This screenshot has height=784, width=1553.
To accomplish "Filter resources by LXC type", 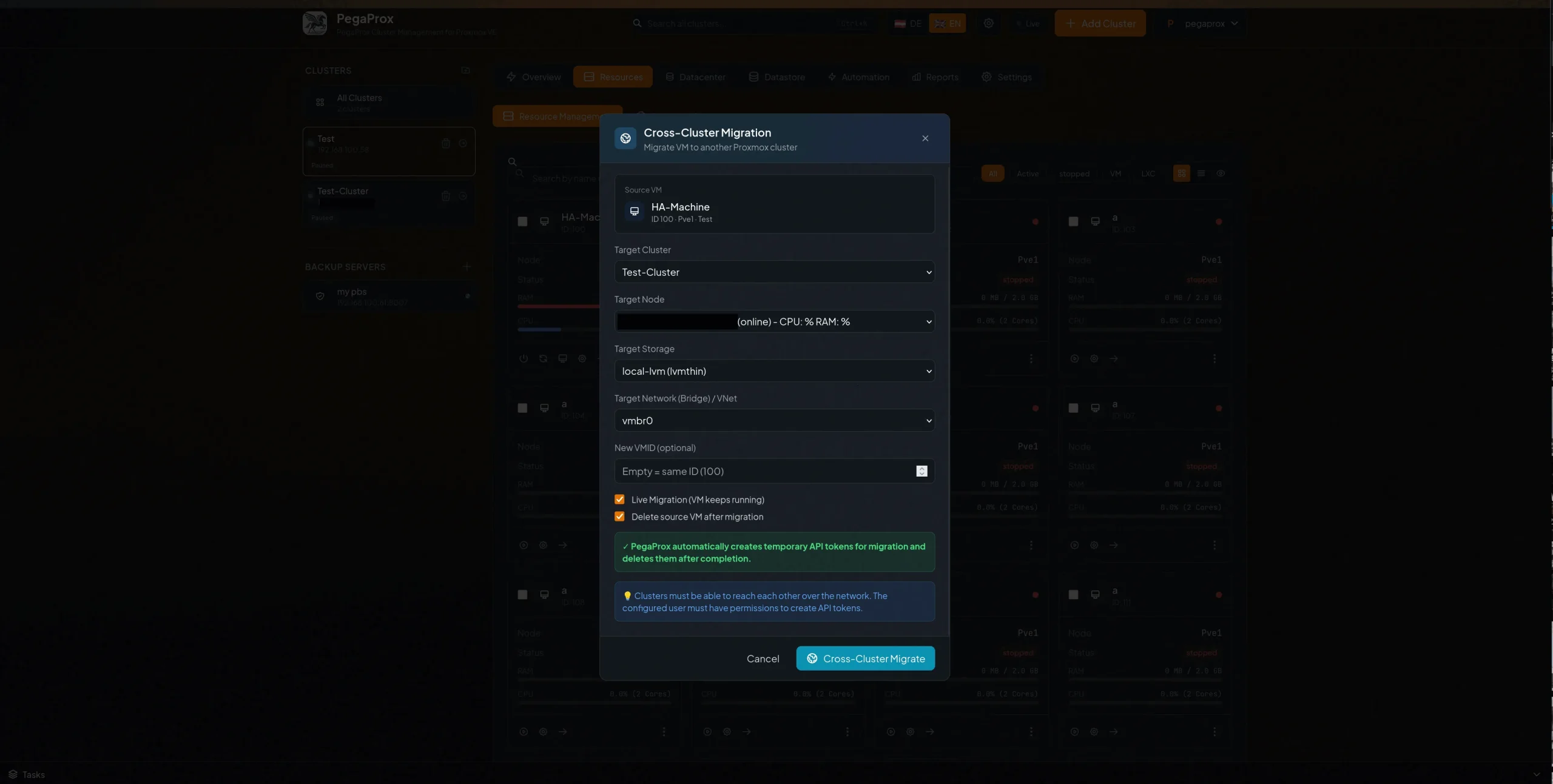I will pos(1148,173).
